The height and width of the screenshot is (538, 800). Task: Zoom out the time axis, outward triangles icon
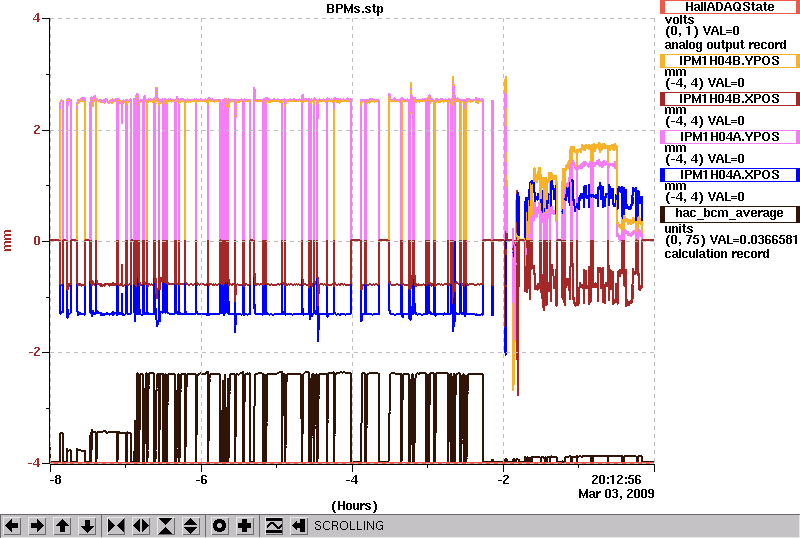pyautogui.click(x=141, y=526)
